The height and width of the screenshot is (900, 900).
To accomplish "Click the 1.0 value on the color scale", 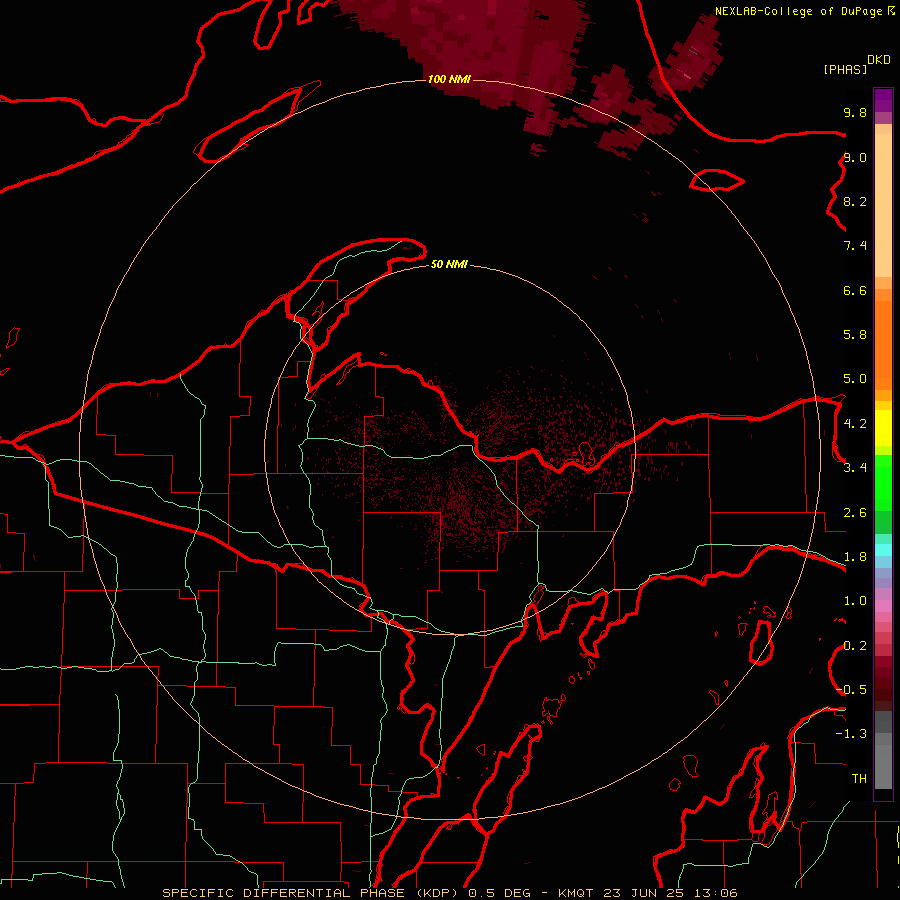I will tap(855, 601).
